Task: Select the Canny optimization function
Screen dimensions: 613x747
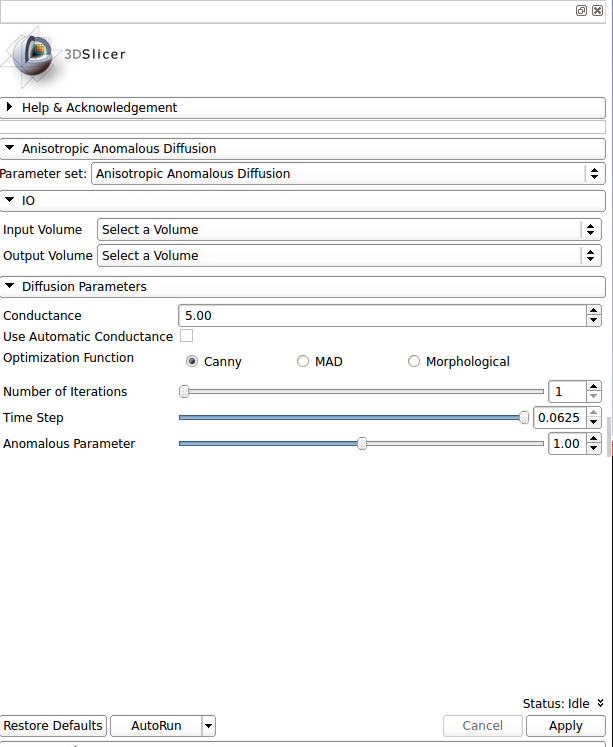Action: (192, 362)
